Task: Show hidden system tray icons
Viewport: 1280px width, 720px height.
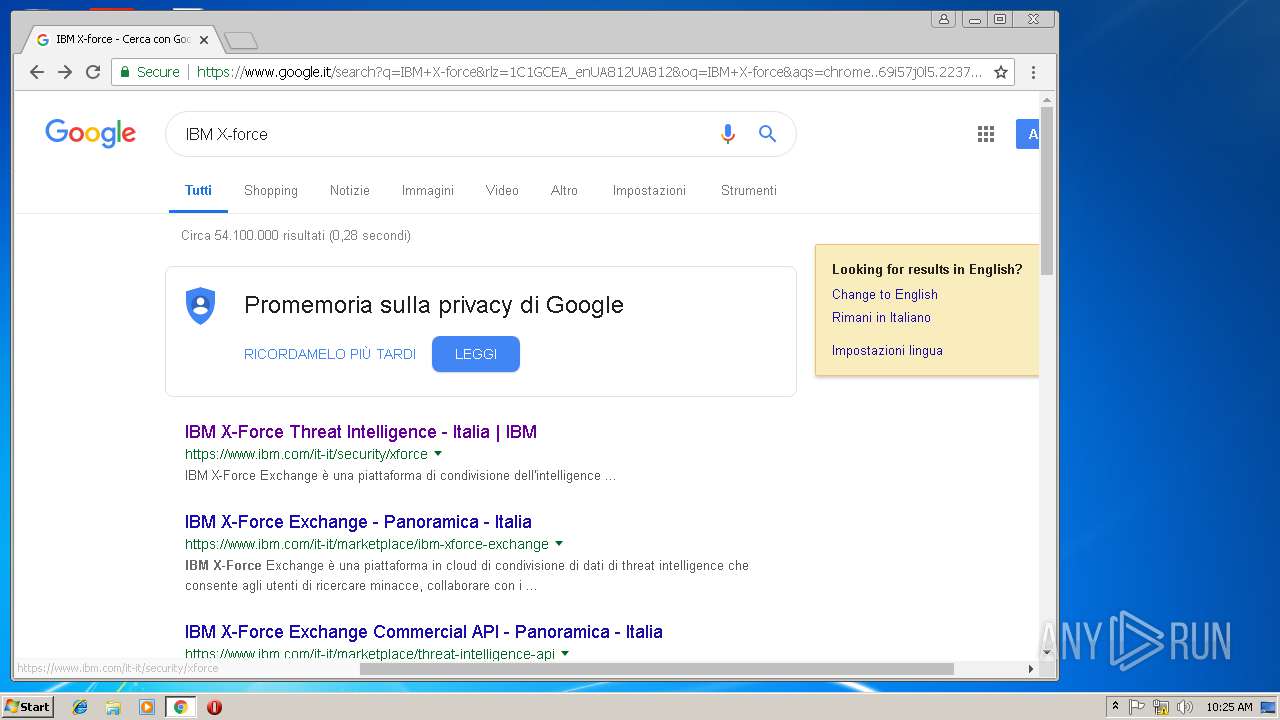Action: 1115,707
